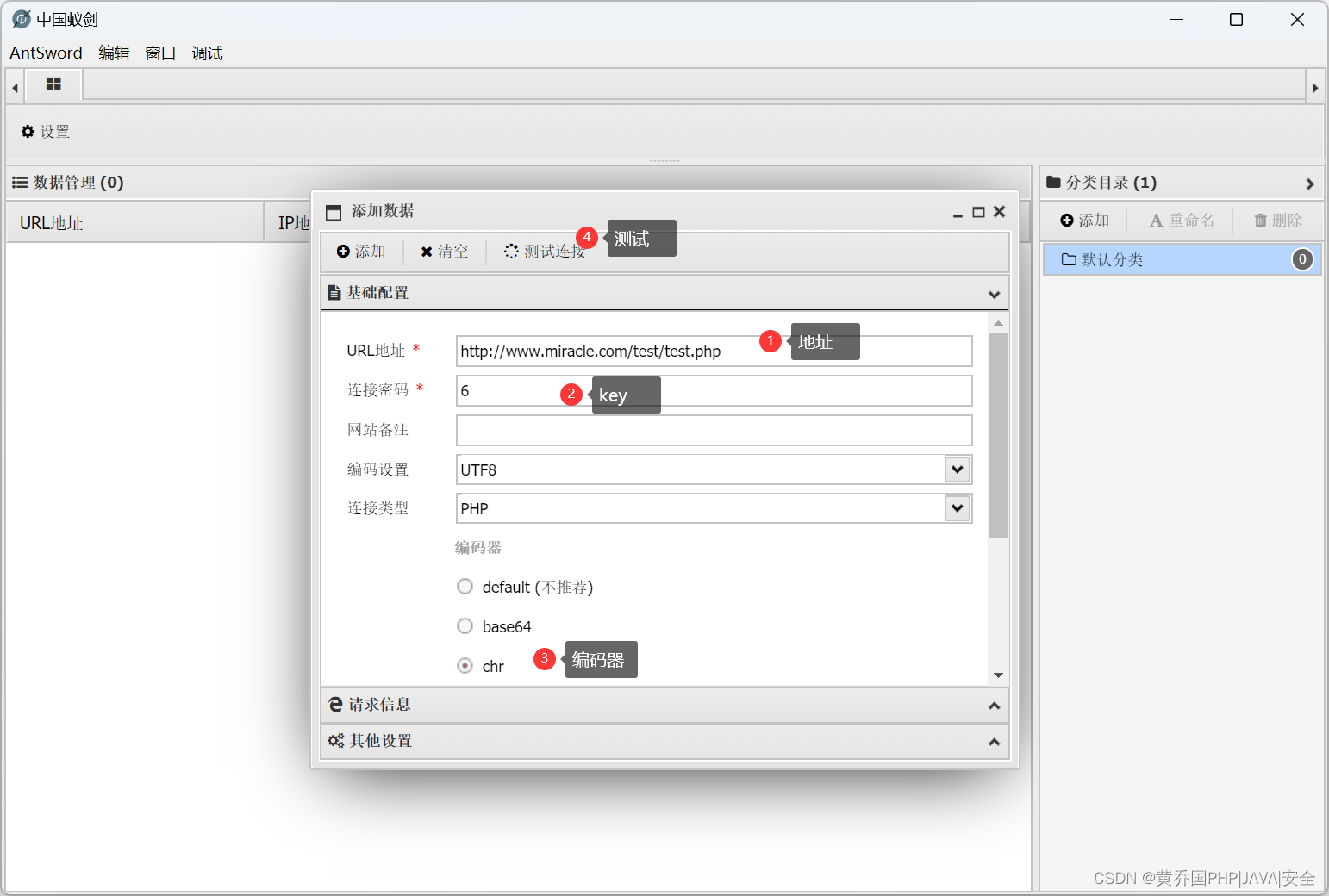
Task: Expand the 其他设置 section
Action: (994, 742)
